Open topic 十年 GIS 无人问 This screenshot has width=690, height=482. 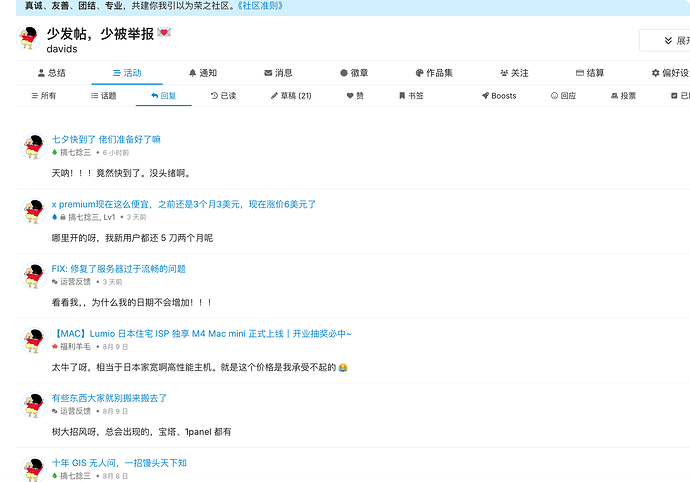coord(119,463)
